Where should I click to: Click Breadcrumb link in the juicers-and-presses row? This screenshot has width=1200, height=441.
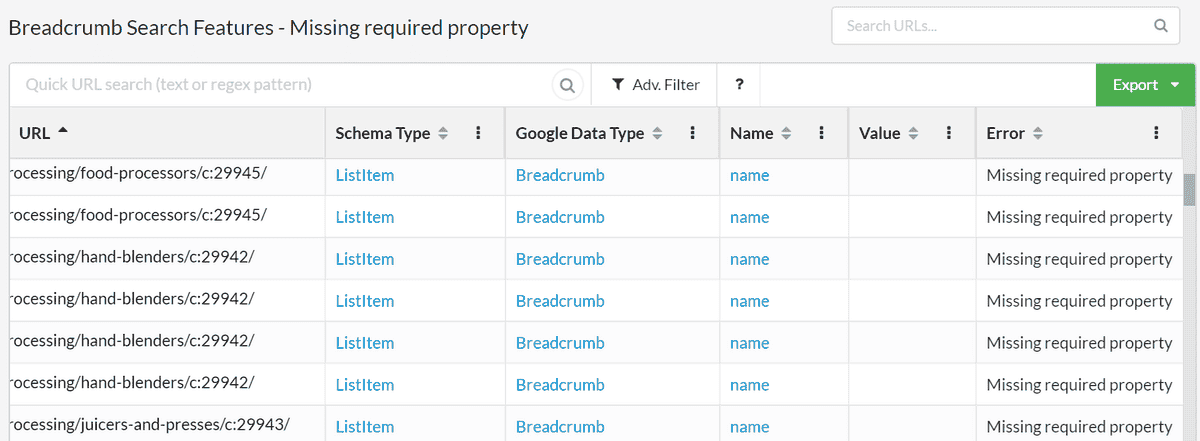[x=560, y=426]
